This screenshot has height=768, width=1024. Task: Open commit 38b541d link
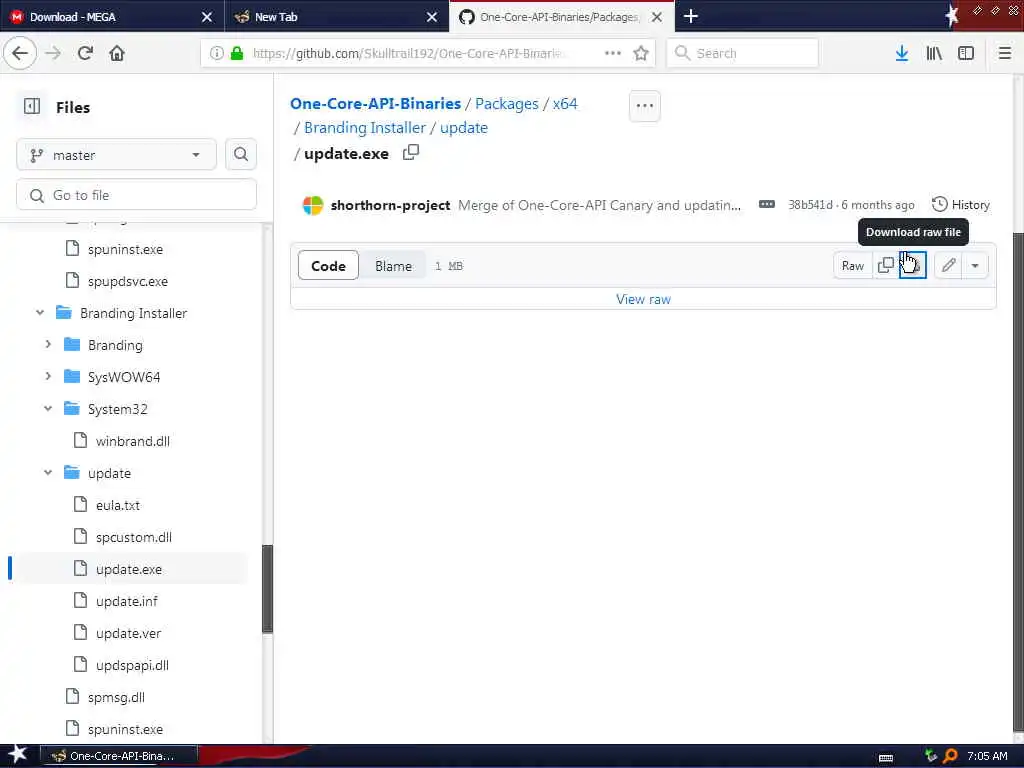(810, 204)
